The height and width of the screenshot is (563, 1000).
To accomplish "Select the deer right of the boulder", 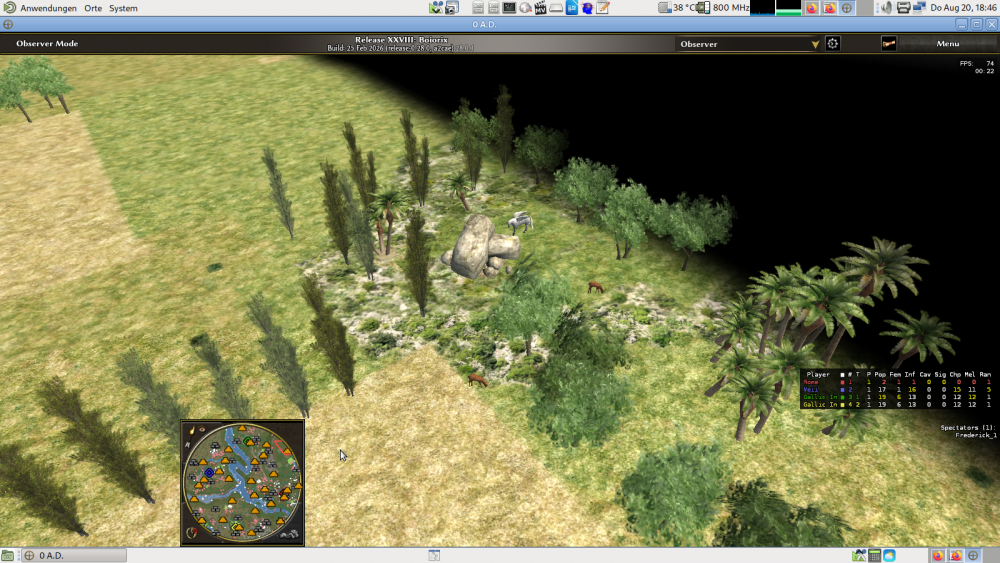I will coord(595,288).
